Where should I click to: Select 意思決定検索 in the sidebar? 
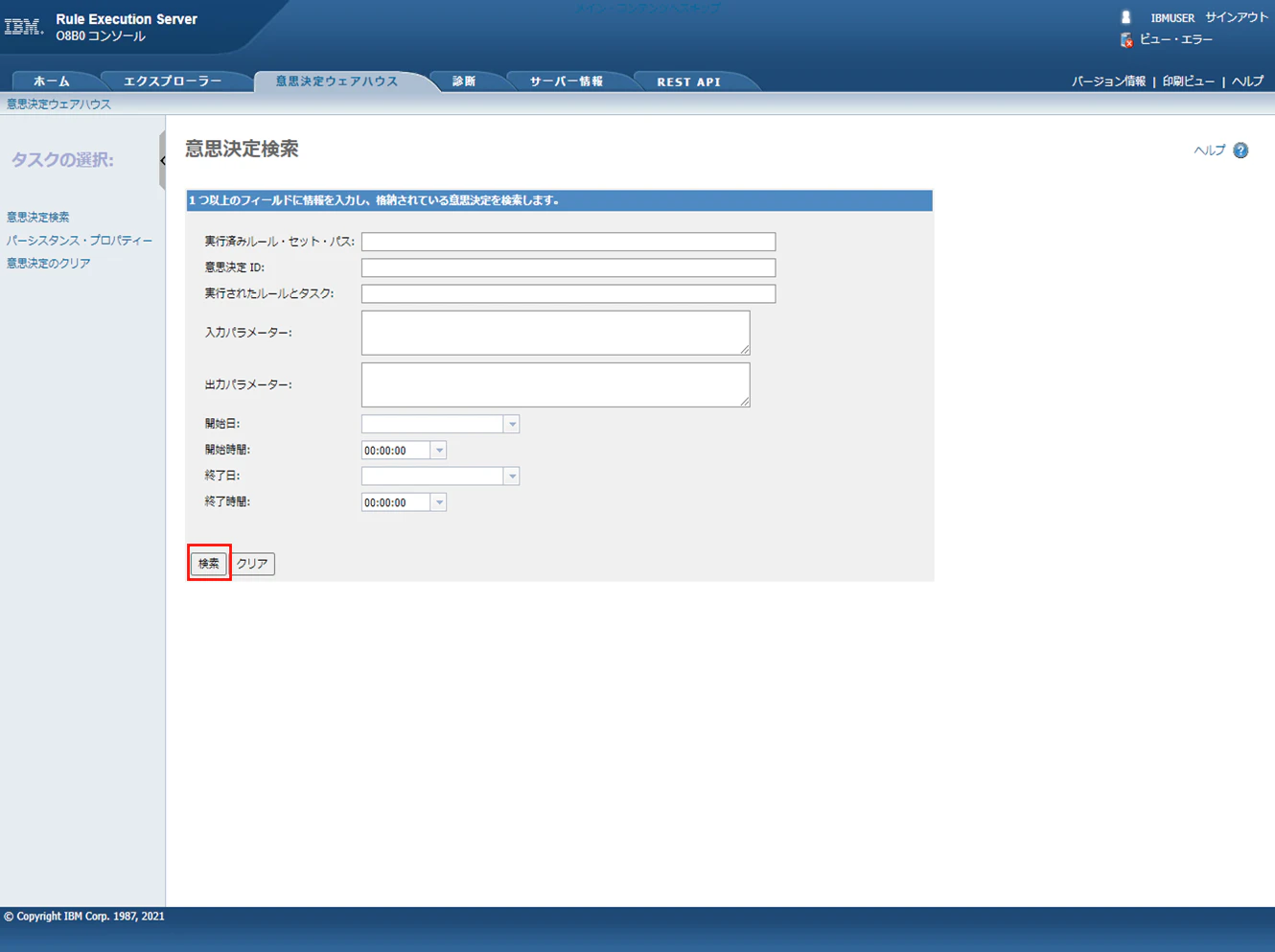pos(38,218)
